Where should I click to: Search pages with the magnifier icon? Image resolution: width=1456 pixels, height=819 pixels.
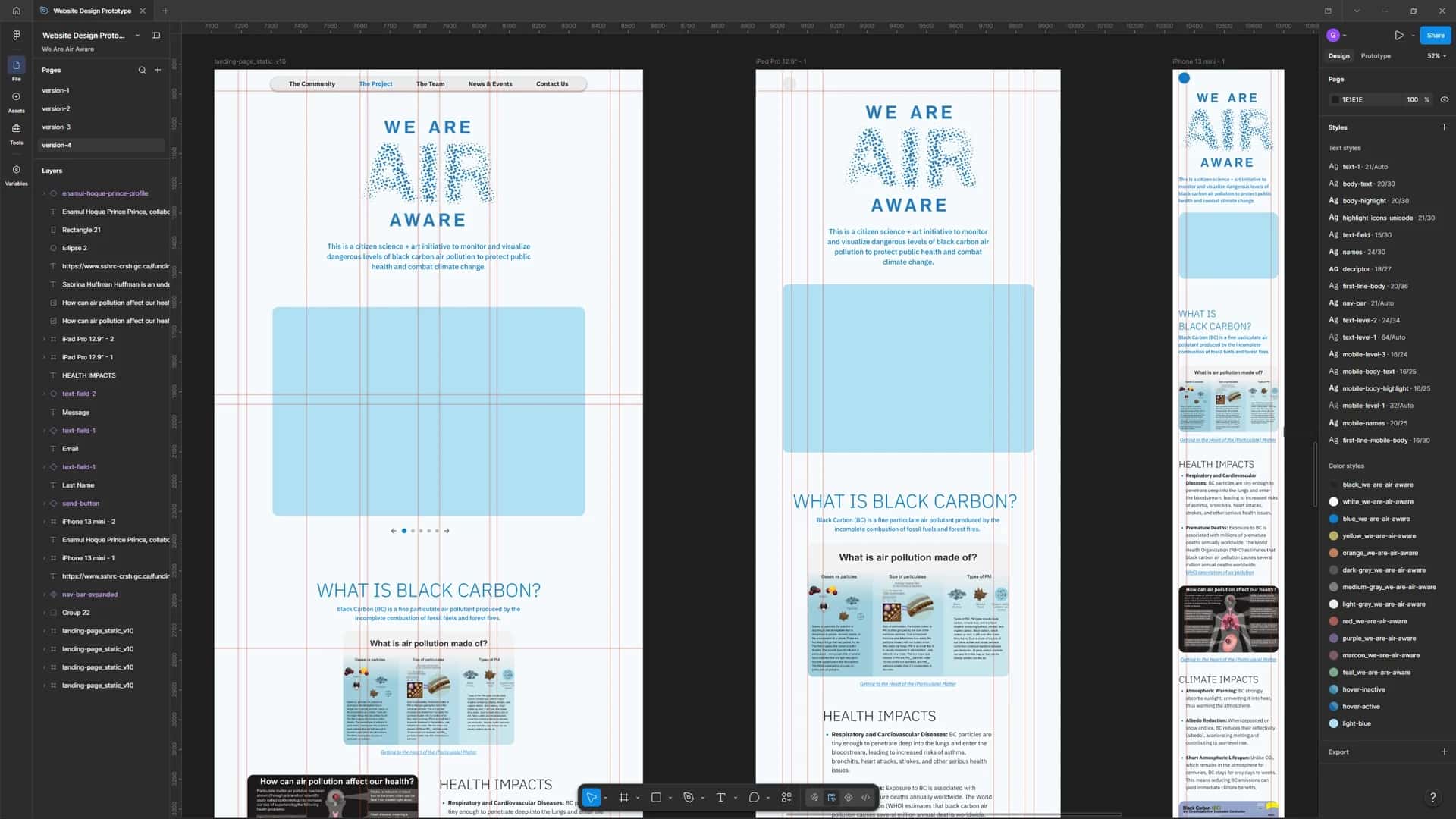pos(142,70)
